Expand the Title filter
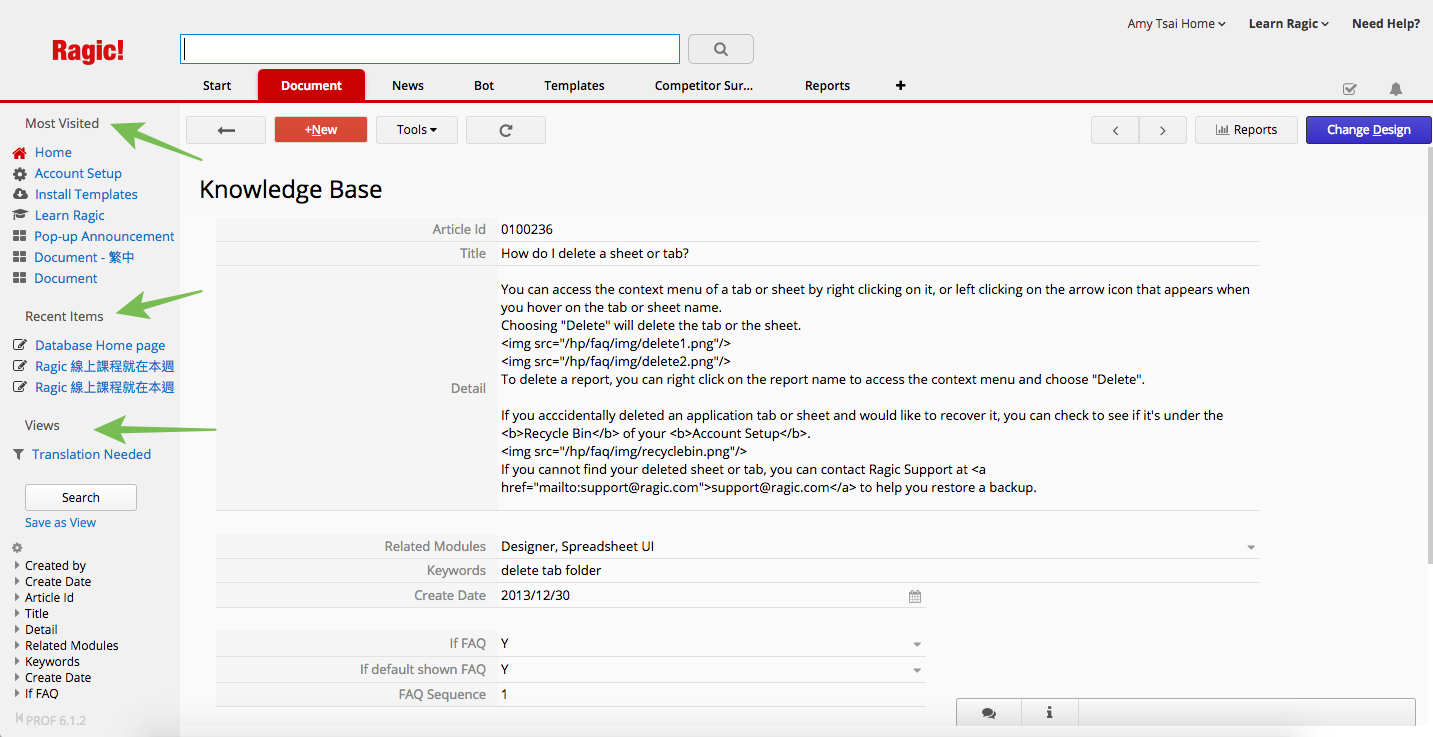Image resolution: width=1433 pixels, height=737 pixels. click(x=18, y=613)
